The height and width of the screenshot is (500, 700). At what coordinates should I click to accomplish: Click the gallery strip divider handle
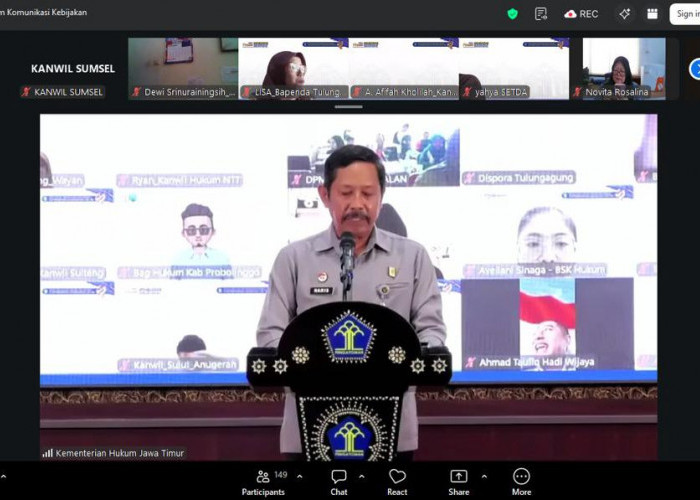(x=348, y=107)
